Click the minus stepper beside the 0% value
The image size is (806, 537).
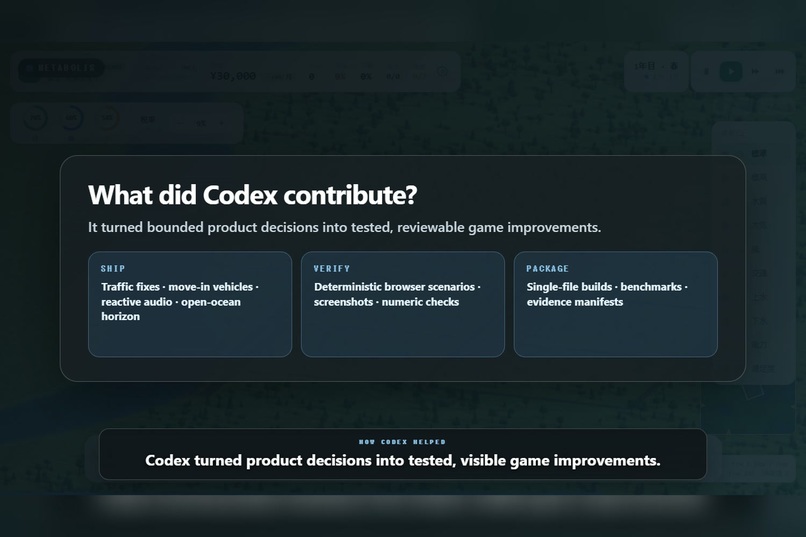click(180, 123)
